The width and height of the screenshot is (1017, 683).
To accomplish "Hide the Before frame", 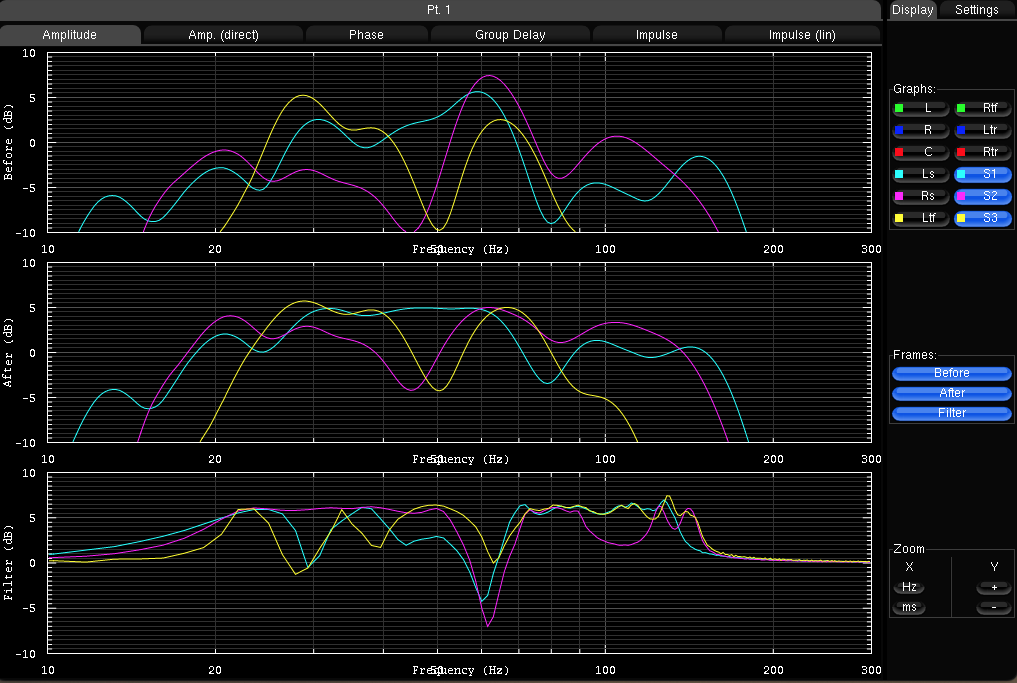I will pos(951,373).
